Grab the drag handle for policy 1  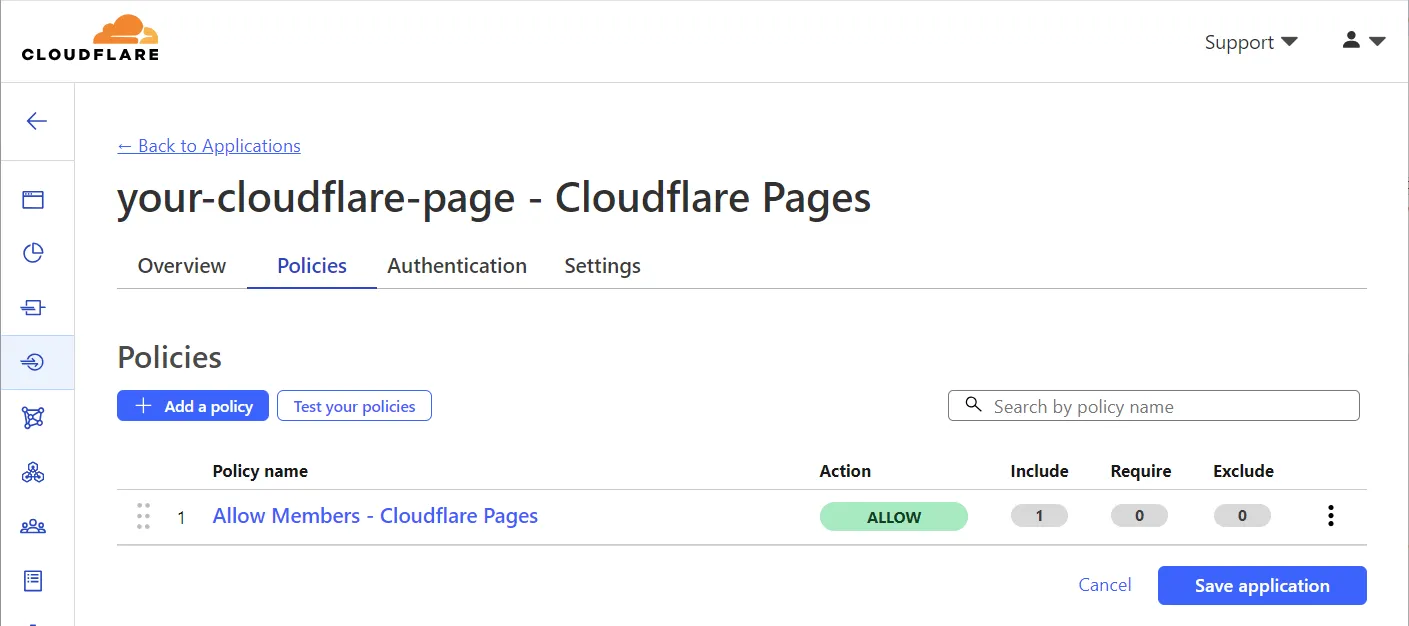(143, 516)
